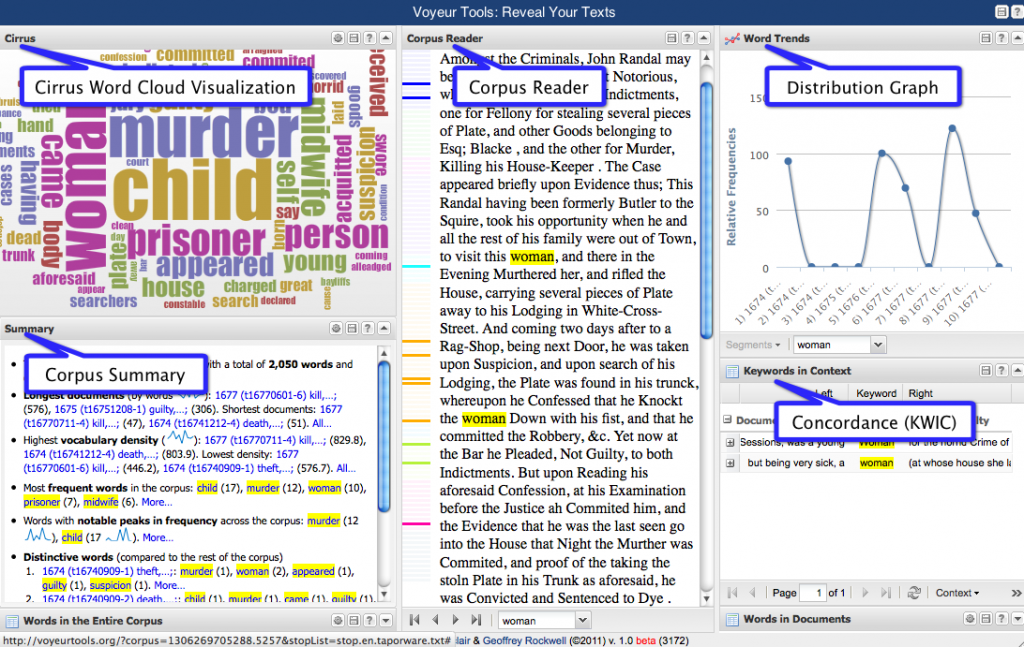
Task: Click export icon in Words in the Entire Corpus header
Action: pos(354,621)
